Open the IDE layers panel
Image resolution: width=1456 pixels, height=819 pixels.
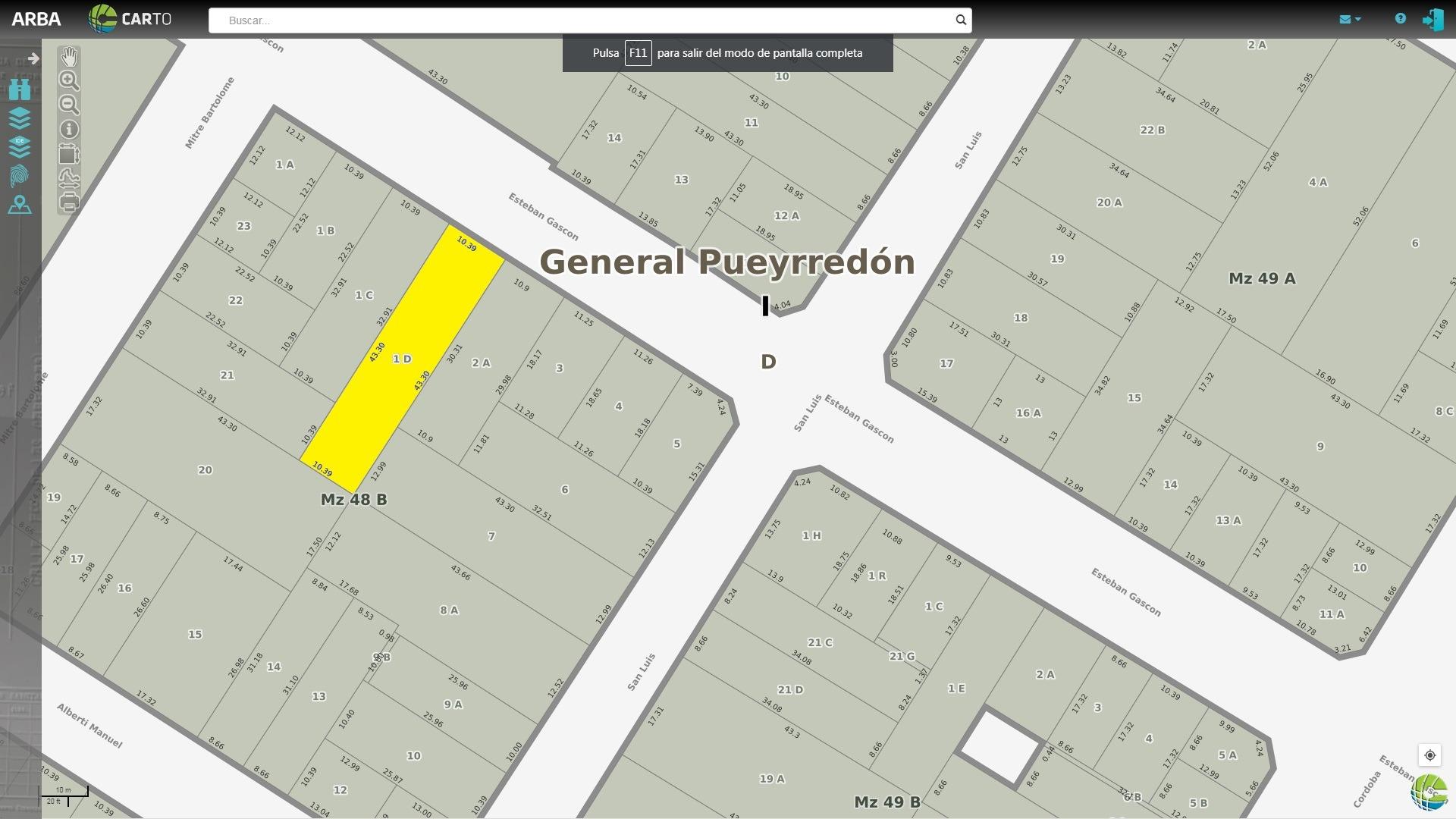20,146
